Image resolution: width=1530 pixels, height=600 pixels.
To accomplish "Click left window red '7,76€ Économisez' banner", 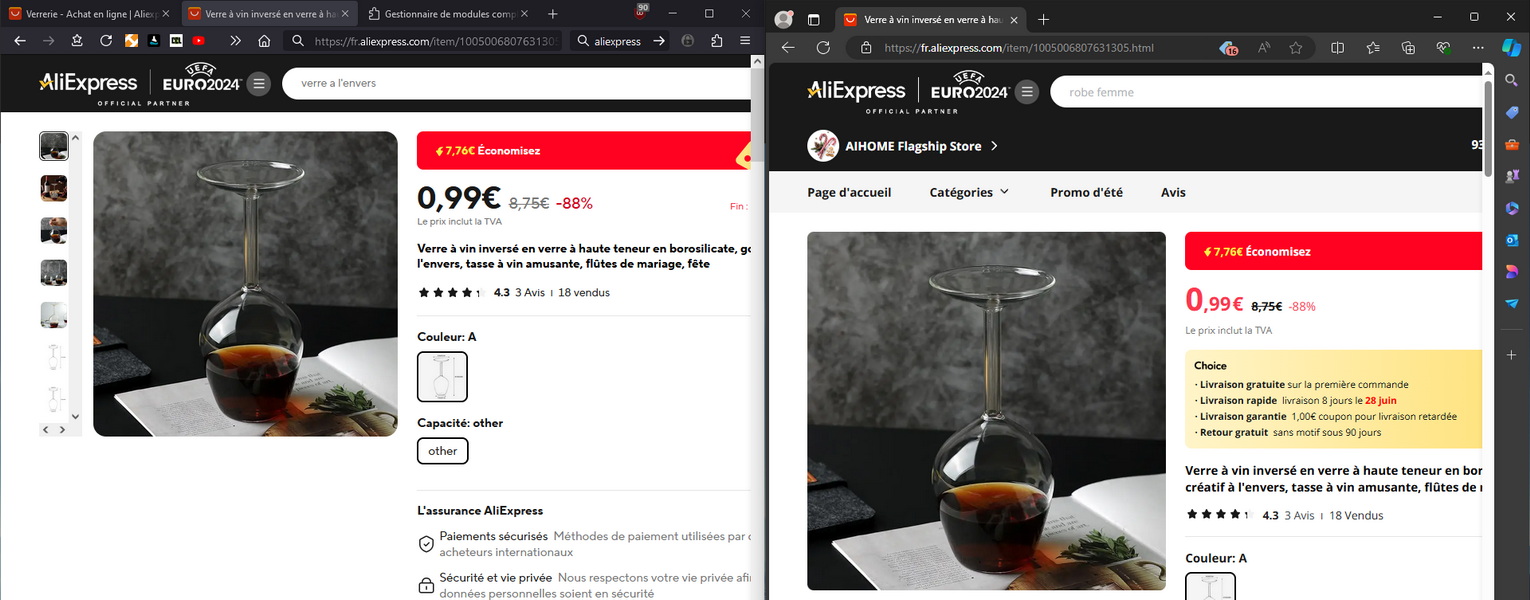I will [583, 151].
